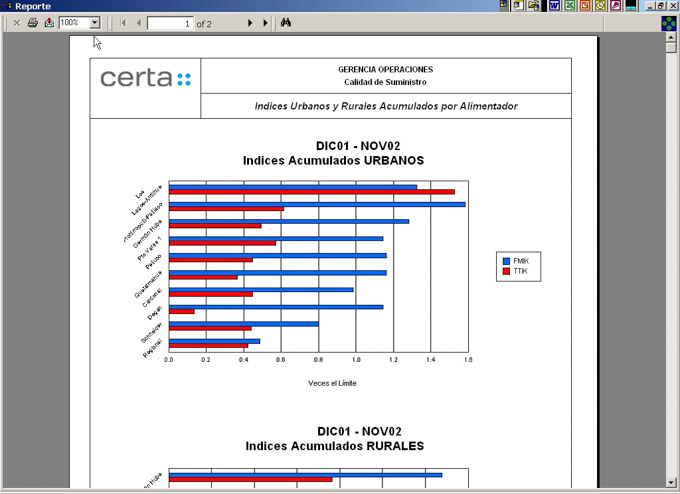
Task: Click the page number input field
Action: [170, 22]
